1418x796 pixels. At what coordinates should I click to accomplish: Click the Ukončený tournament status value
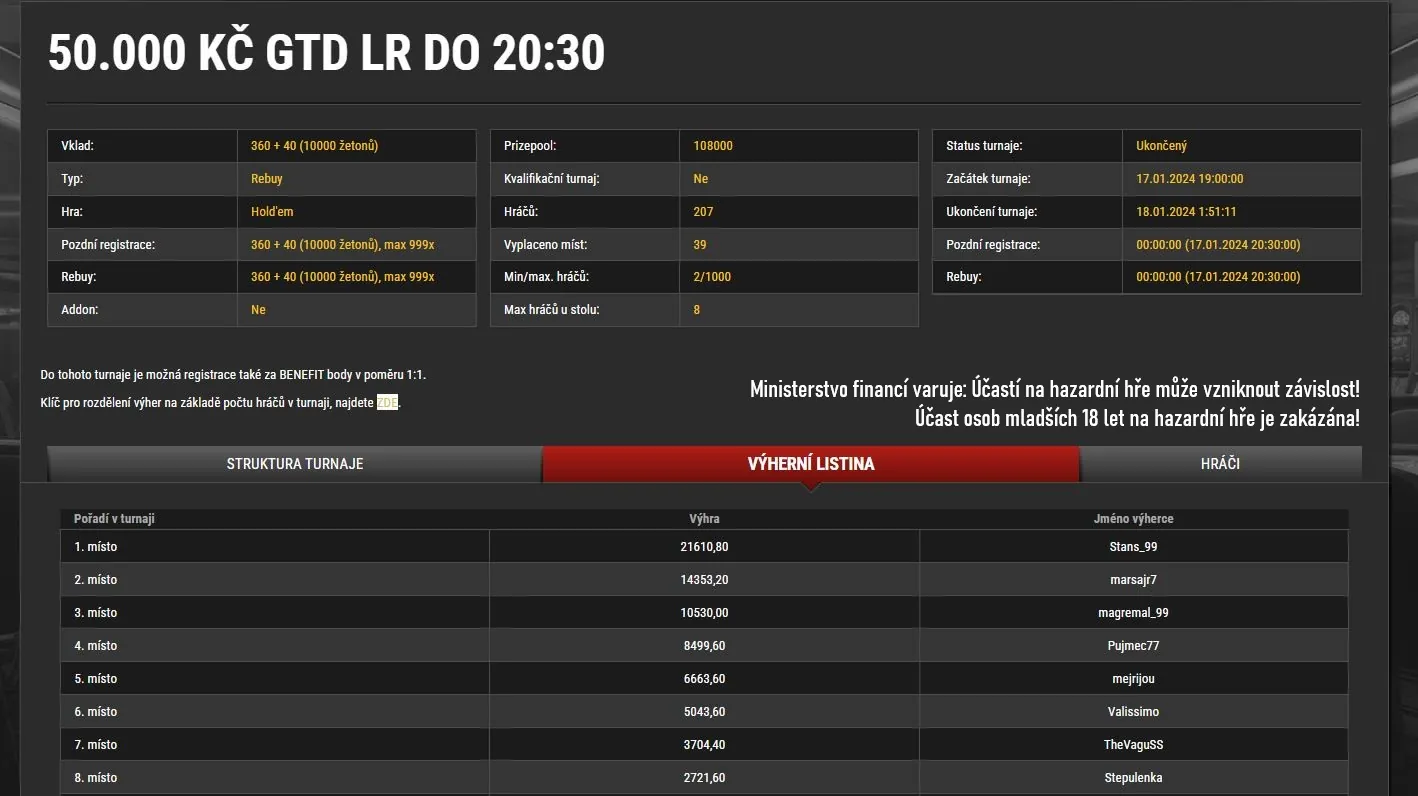(1161, 146)
